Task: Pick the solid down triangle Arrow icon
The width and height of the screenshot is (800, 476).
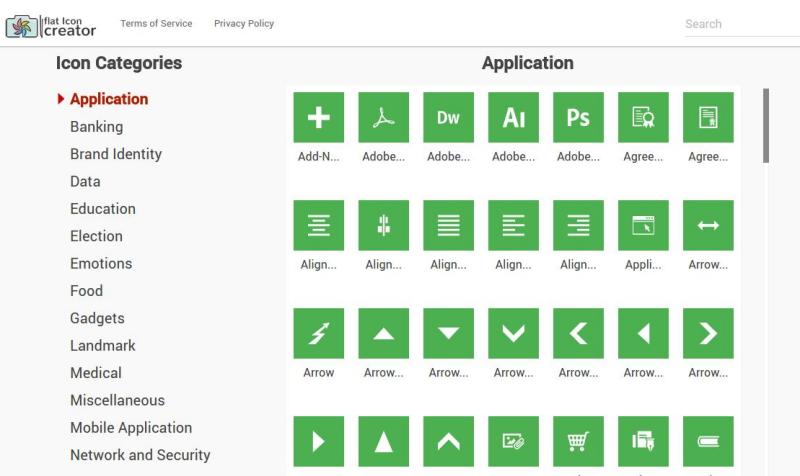Action: (448, 333)
